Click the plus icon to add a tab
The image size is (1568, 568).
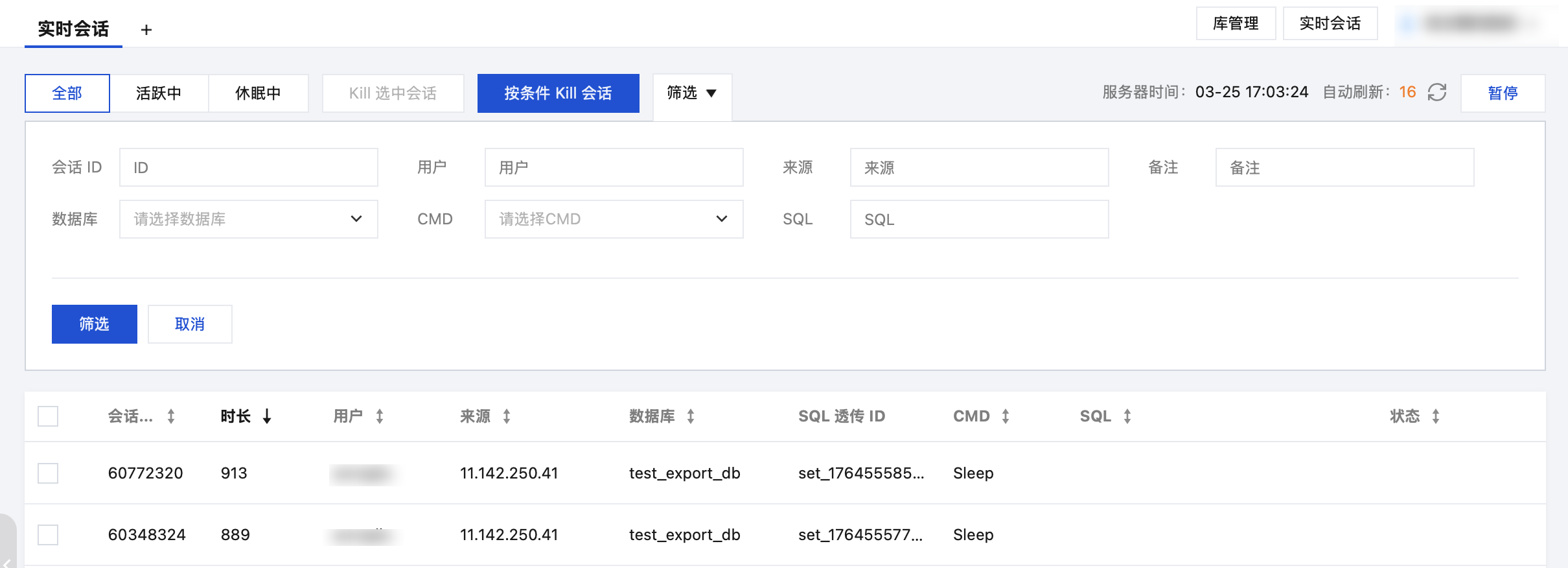(146, 30)
